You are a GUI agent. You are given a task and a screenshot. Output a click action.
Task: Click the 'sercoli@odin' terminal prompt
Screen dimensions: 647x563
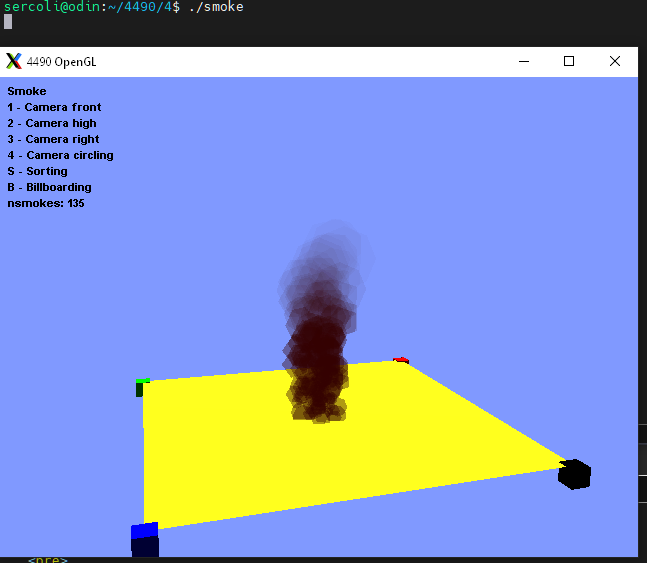pos(52,7)
